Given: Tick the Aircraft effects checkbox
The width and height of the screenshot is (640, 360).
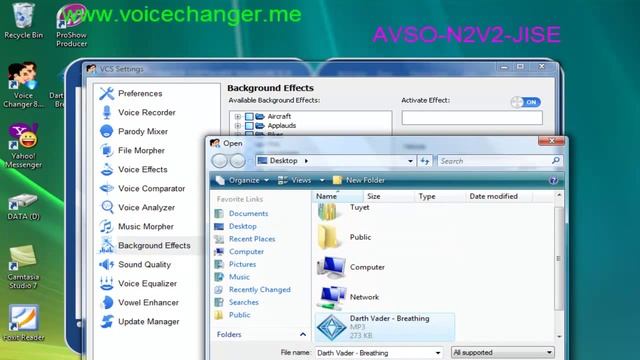Looking at the screenshot, I should pos(249,116).
